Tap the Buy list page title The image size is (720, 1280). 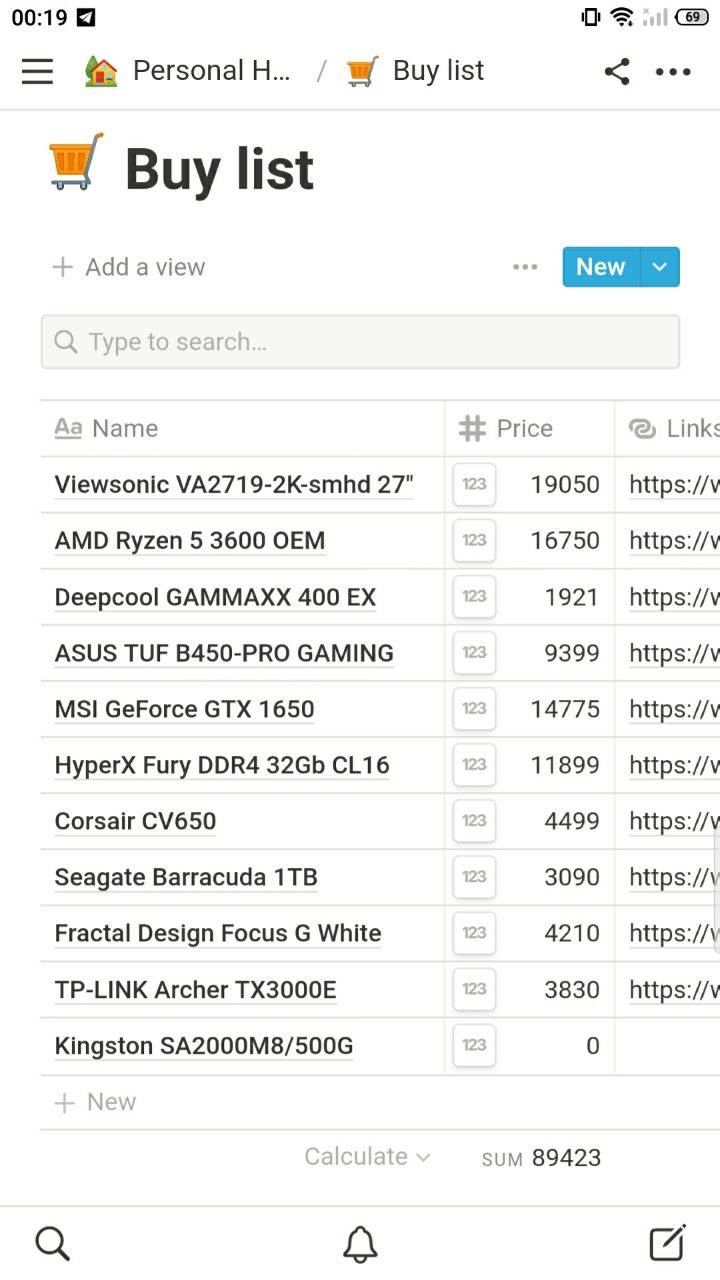[x=219, y=168]
